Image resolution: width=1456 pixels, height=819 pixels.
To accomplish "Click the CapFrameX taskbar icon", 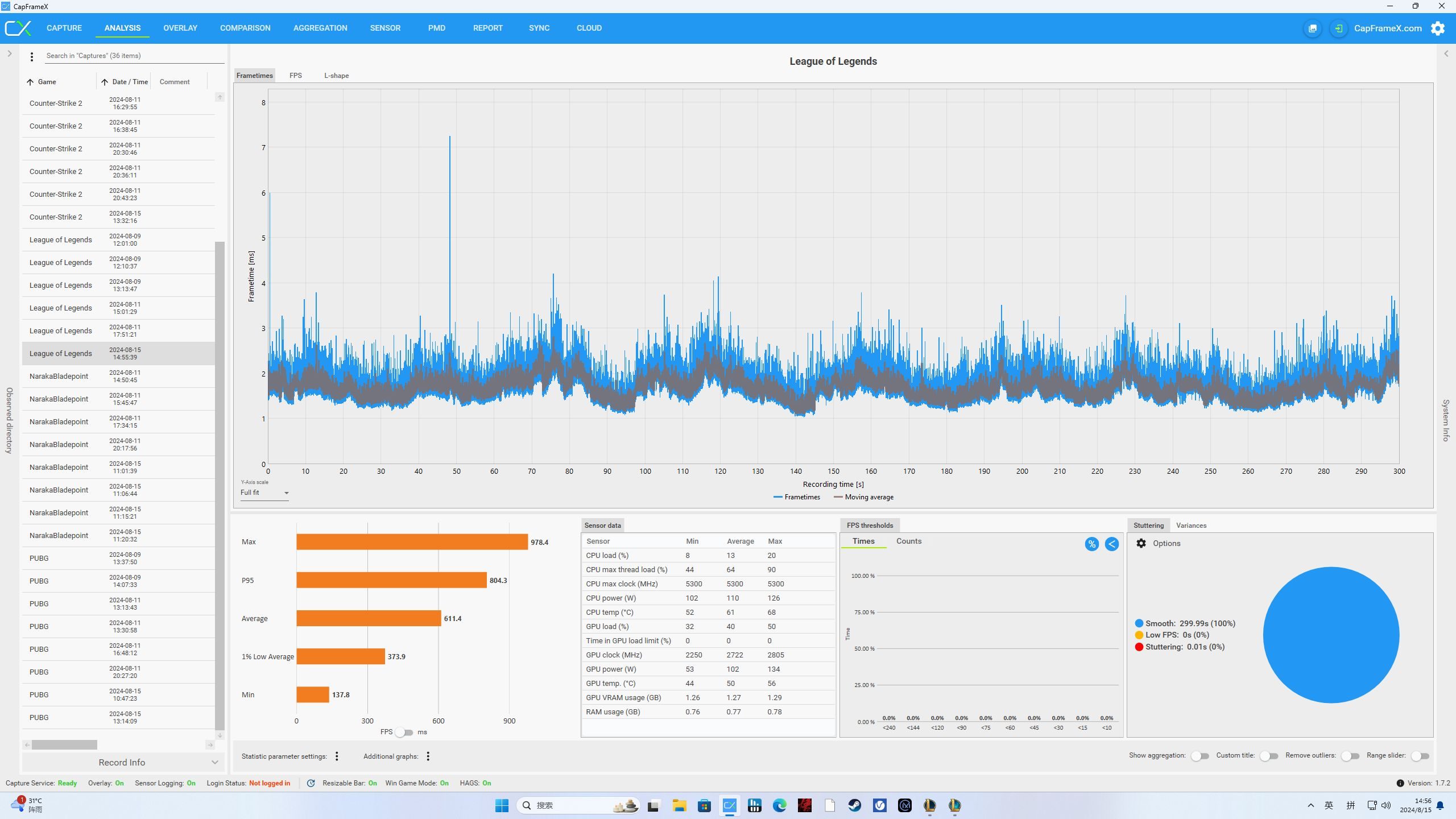I will click(729, 805).
